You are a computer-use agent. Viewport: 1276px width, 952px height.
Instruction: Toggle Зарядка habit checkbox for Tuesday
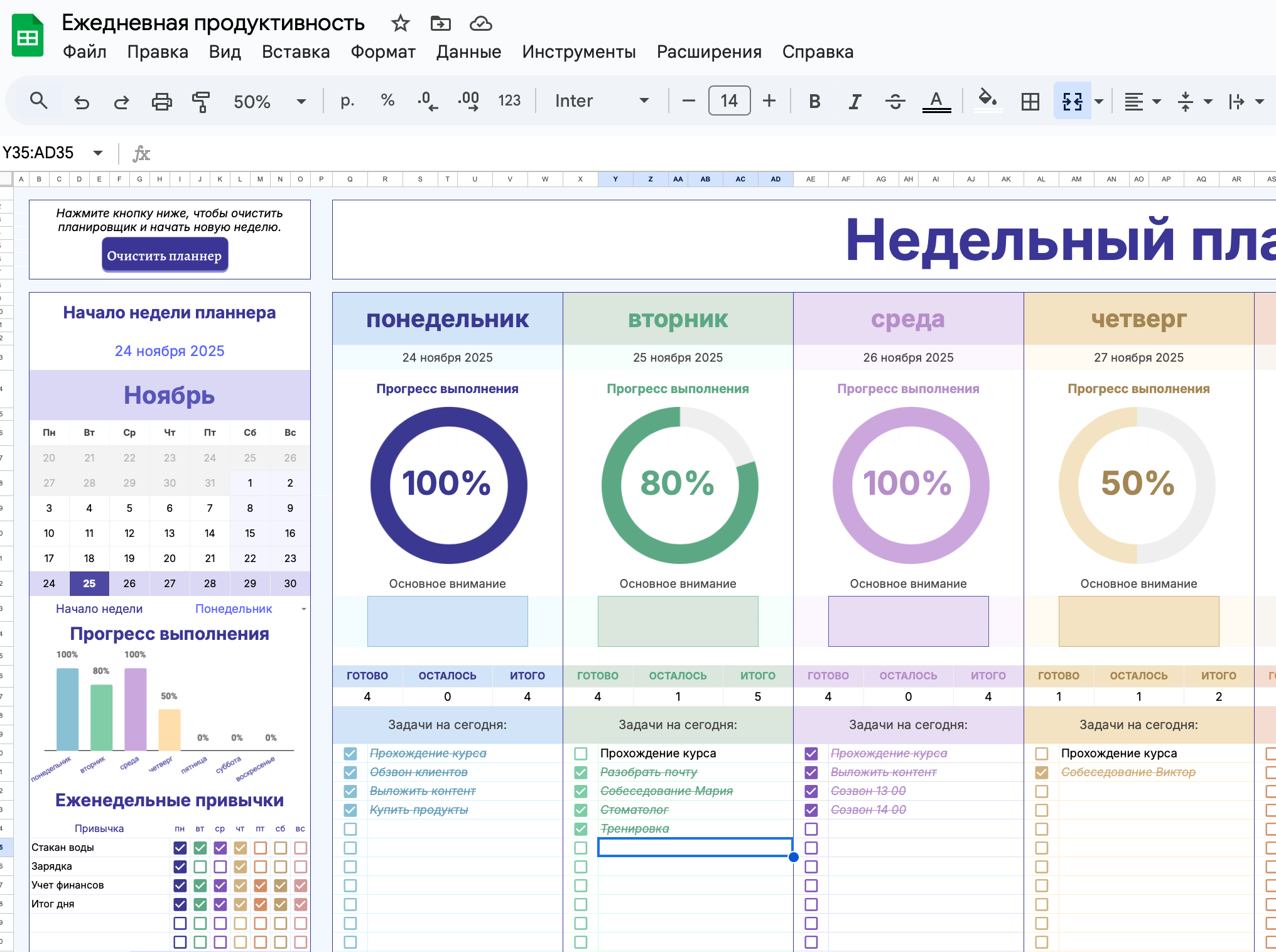pos(200,867)
